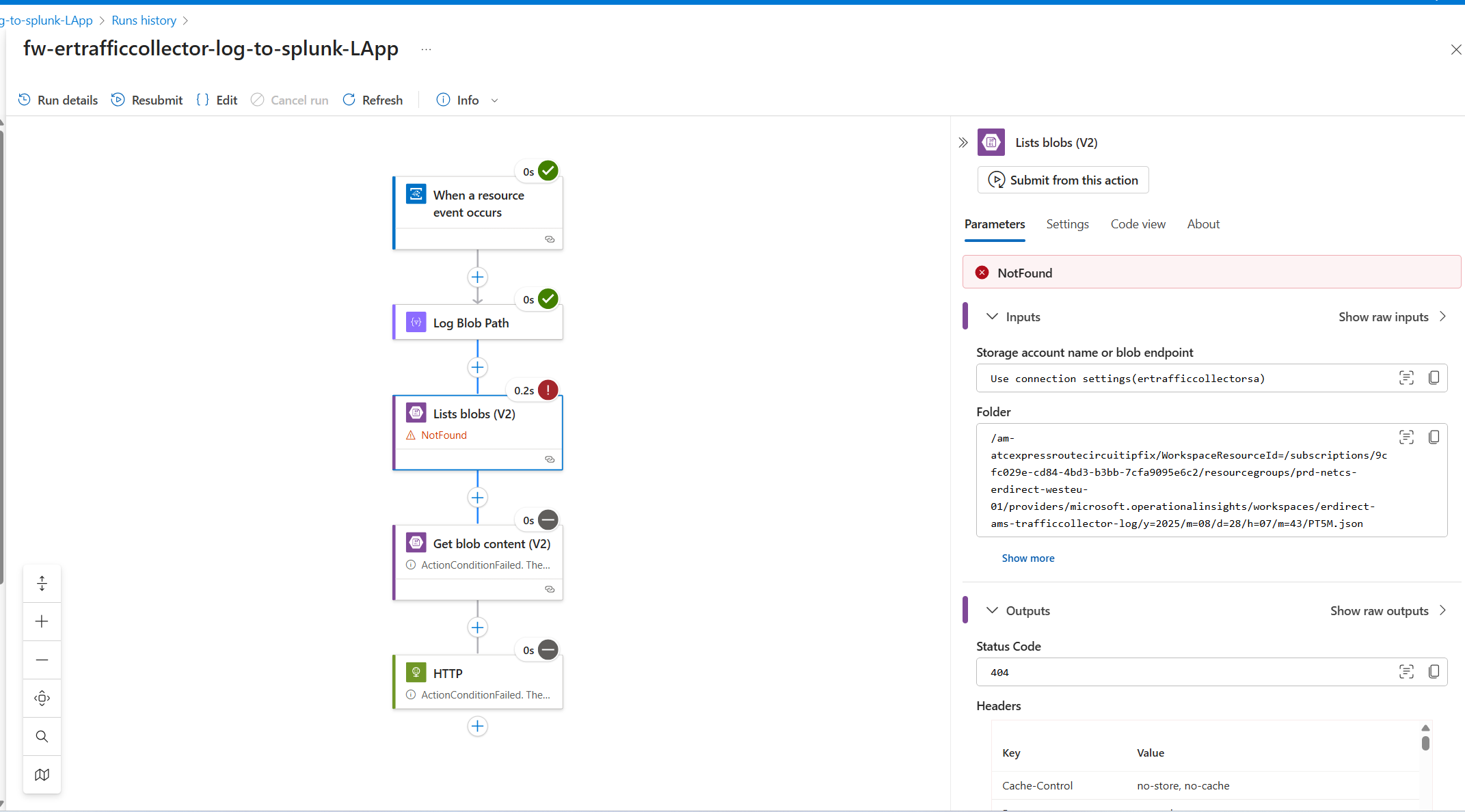1465x812 pixels.
Task: Click the expand/collapse vertical arrows icon
Action: point(42,583)
